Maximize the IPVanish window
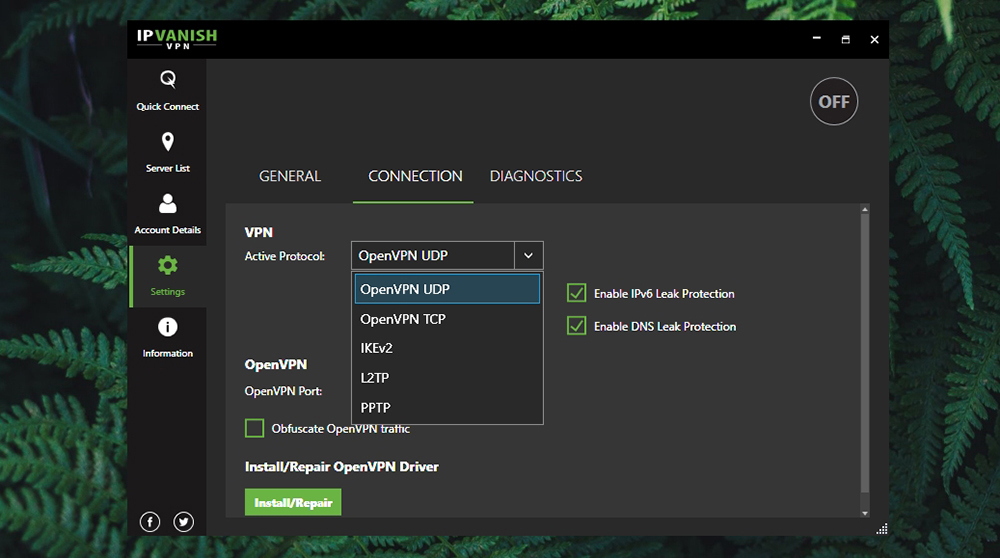 click(x=846, y=40)
